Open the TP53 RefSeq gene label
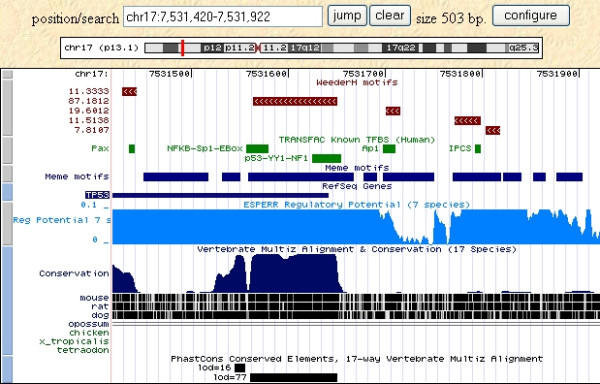The image size is (600, 384). tap(98, 195)
